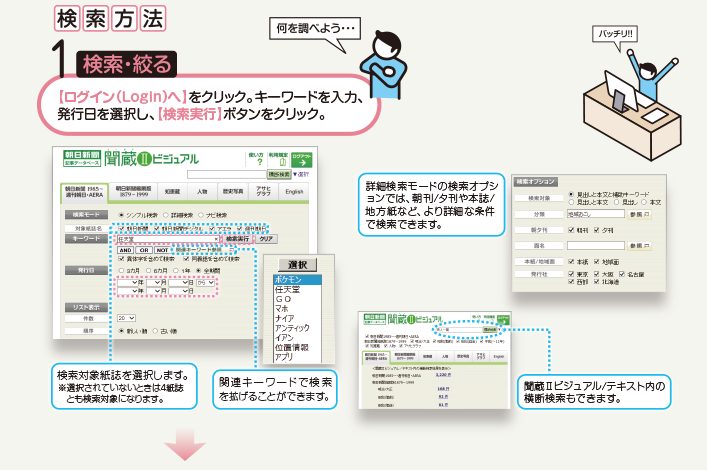Viewport: 707px width, 470px height.
Task: Select the シンプル検索 radio button
Action: click(x=121, y=215)
